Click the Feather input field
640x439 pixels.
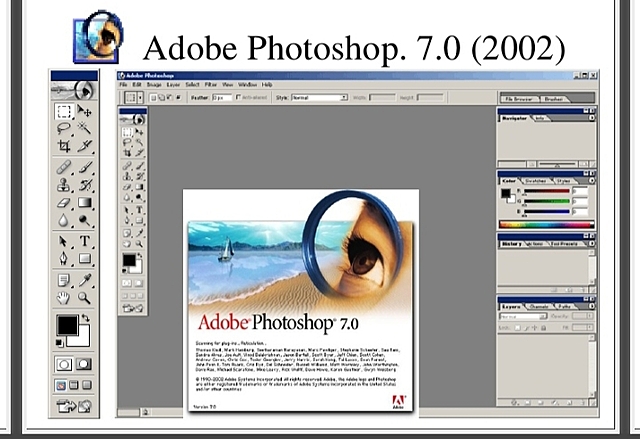(x=222, y=98)
